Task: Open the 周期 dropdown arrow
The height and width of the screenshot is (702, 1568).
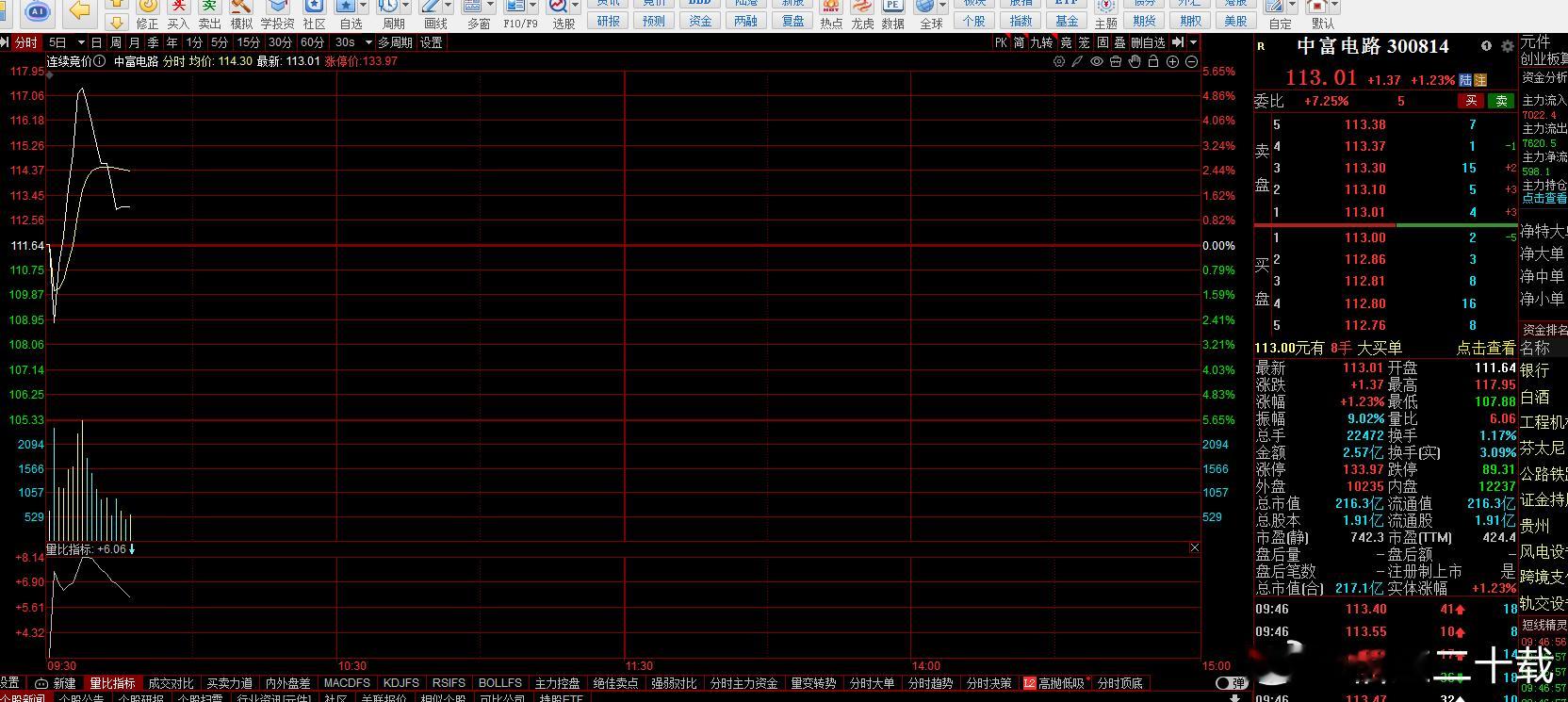Action: pos(406,7)
